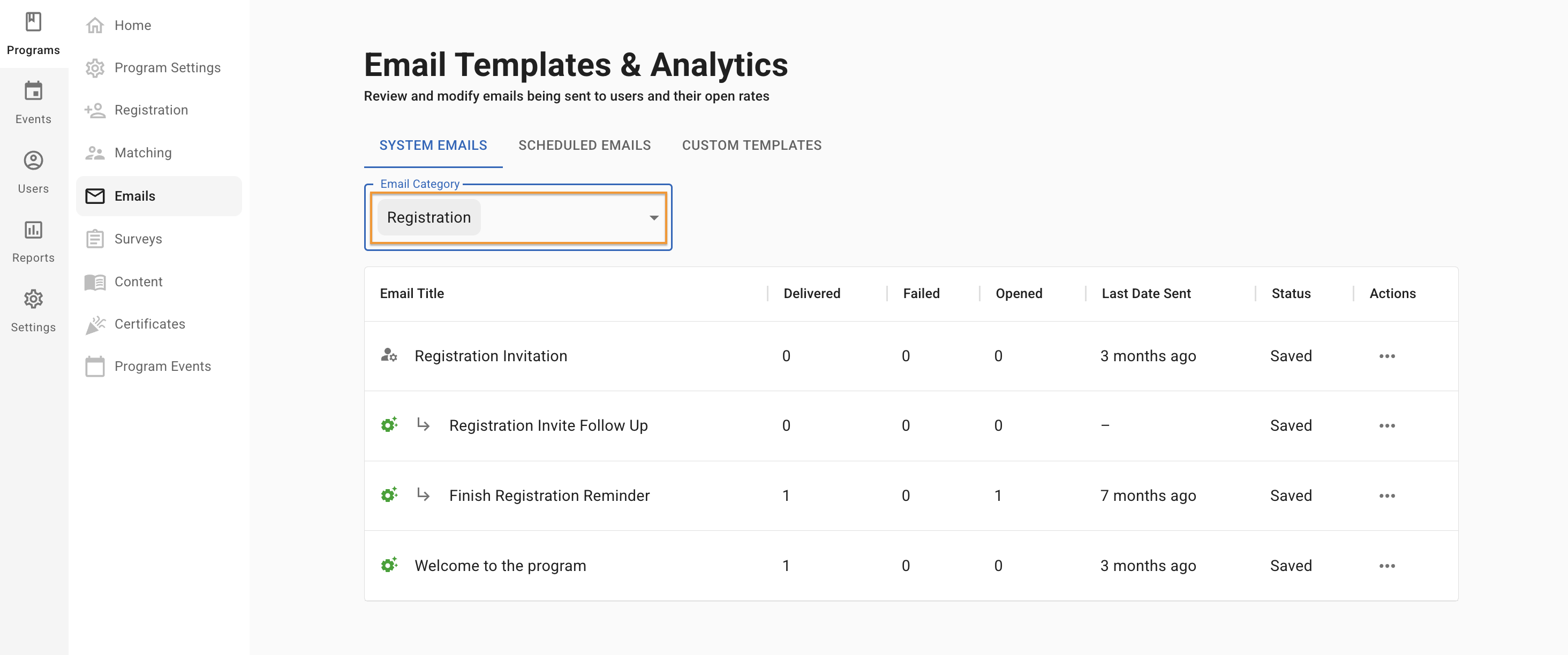Select the System Emails tab
Image resolution: width=1568 pixels, height=655 pixels.
[433, 146]
